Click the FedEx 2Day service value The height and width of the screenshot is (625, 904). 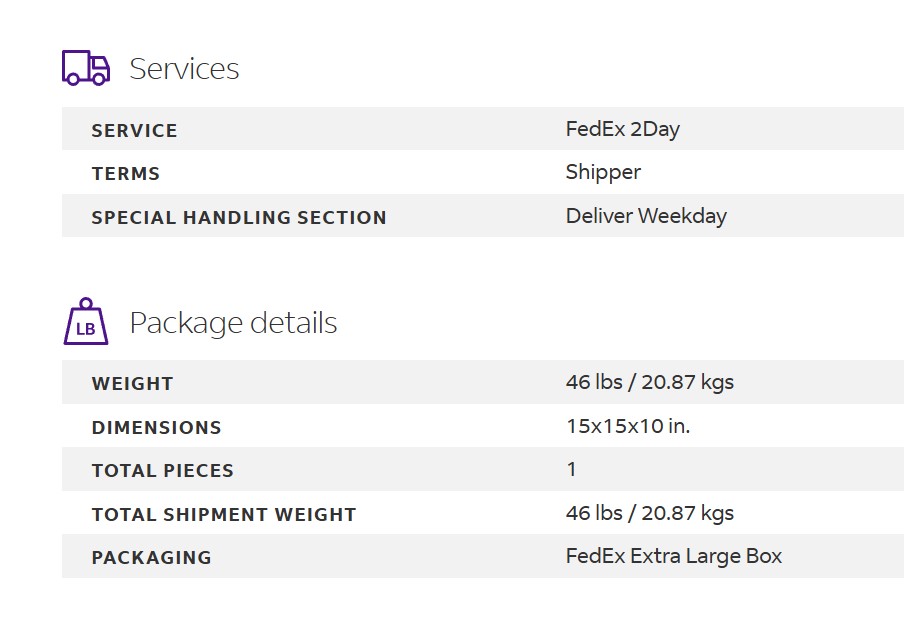(x=623, y=129)
